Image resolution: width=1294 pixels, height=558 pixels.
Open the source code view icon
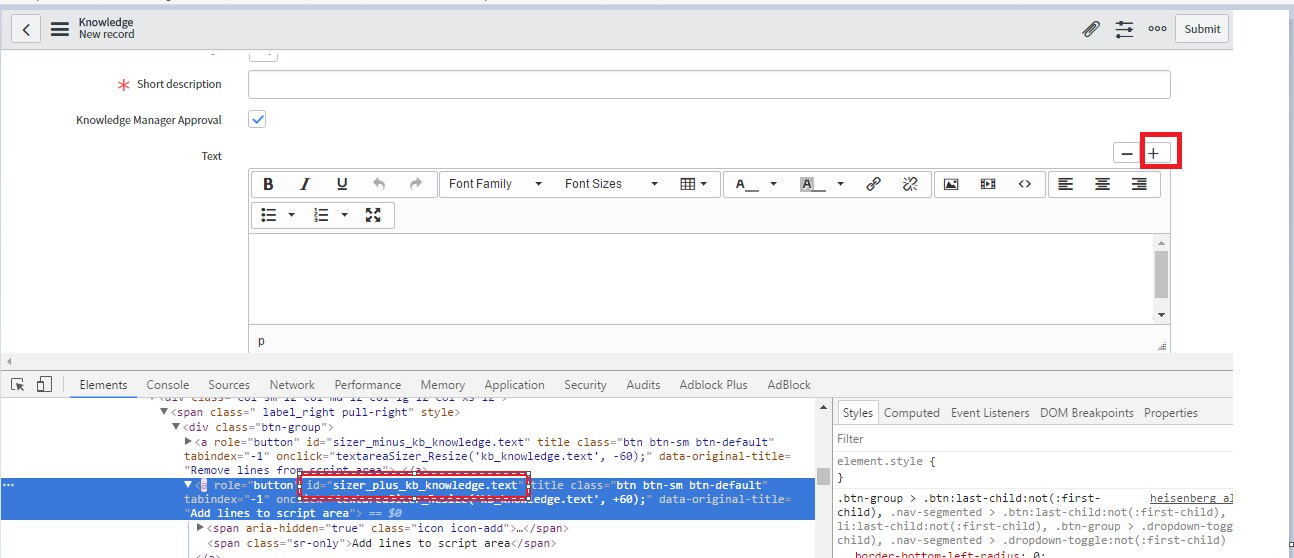[1025, 184]
